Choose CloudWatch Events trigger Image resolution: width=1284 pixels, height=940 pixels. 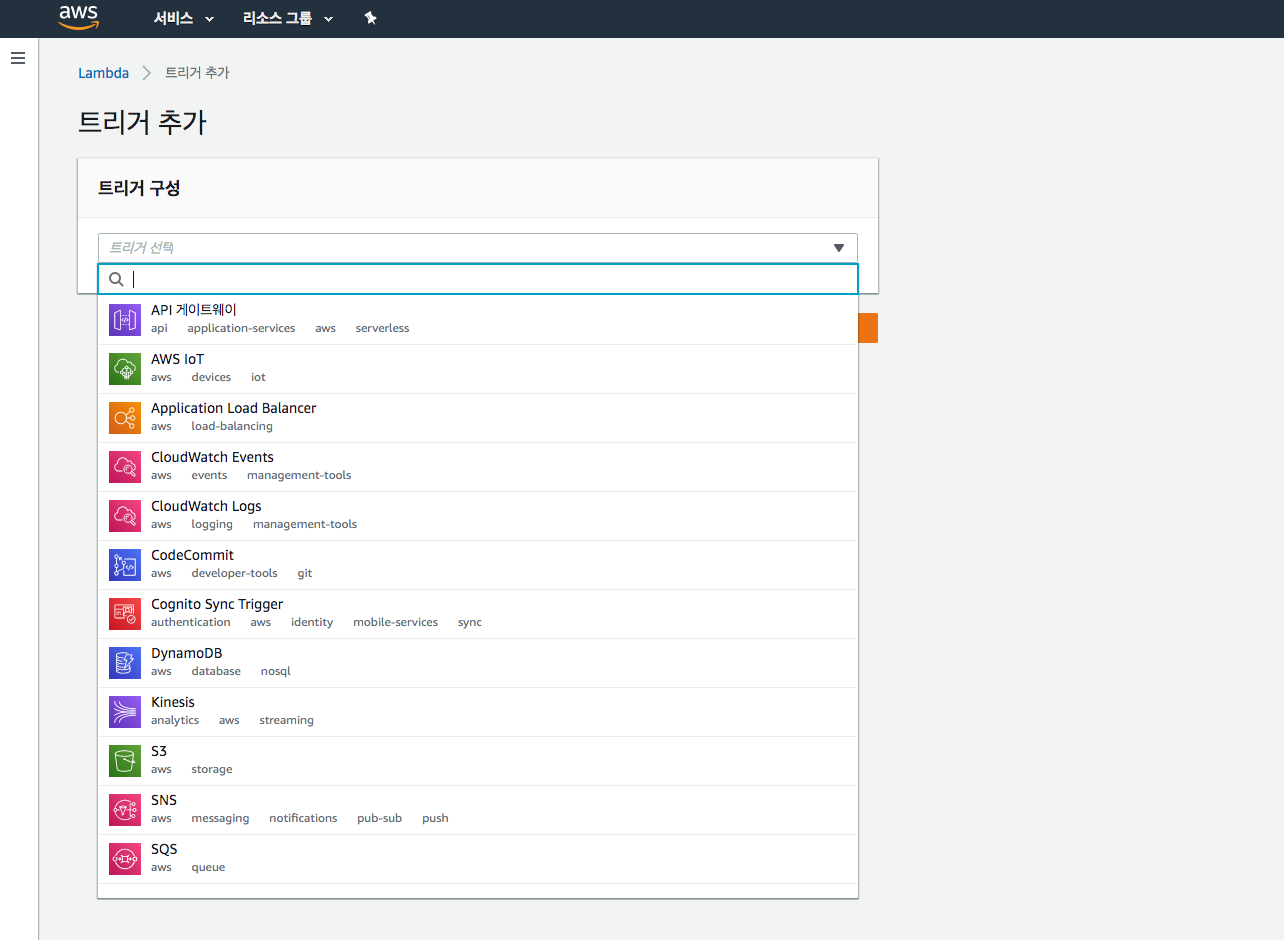pos(478,467)
